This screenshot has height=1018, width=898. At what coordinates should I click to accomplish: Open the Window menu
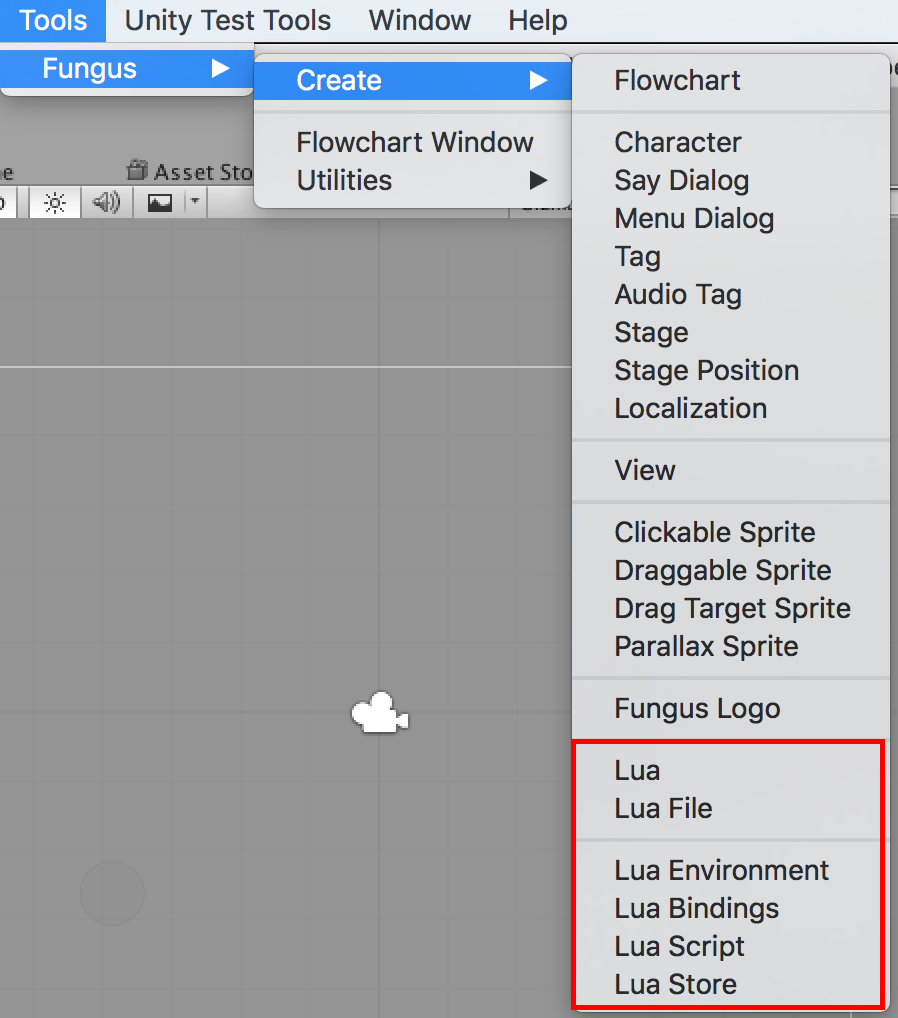click(419, 20)
